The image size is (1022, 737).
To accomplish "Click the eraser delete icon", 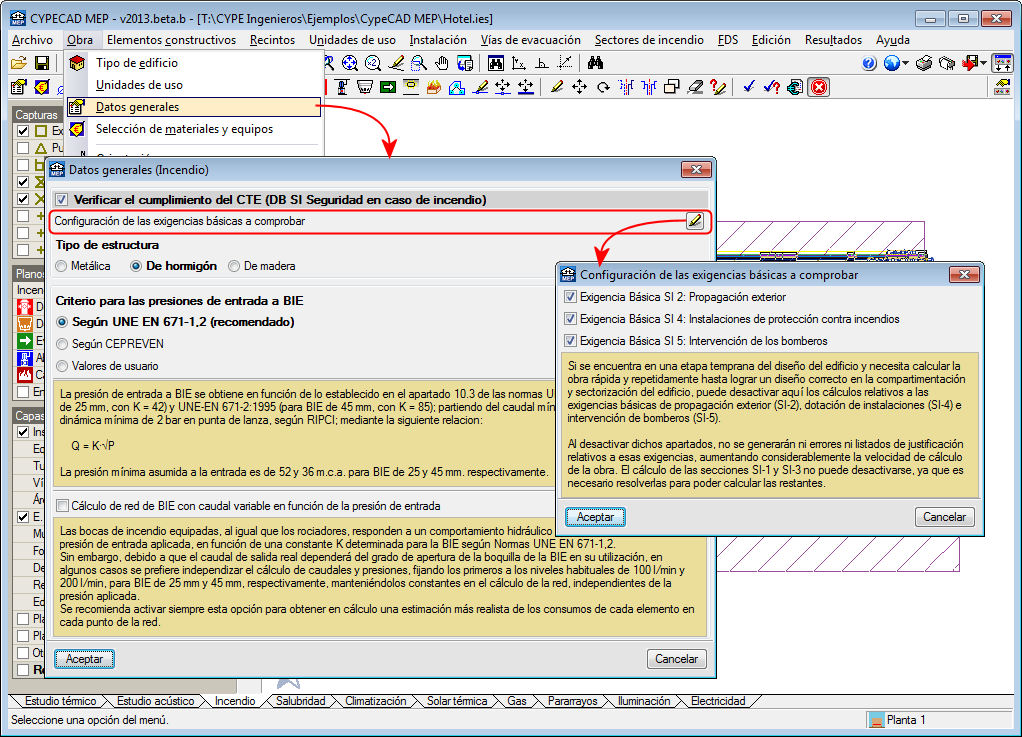I will [x=695, y=87].
